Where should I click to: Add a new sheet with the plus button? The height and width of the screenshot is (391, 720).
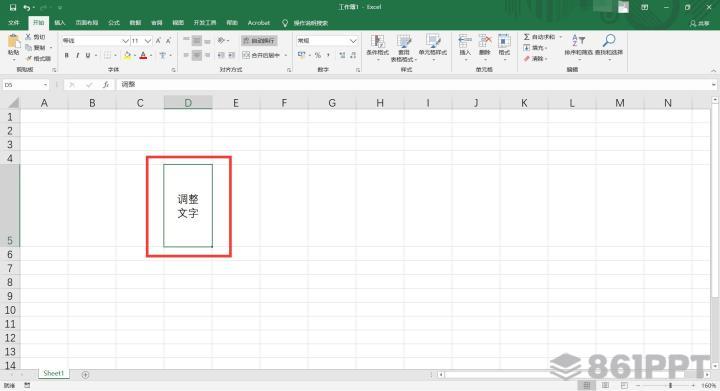pos(85,374)
